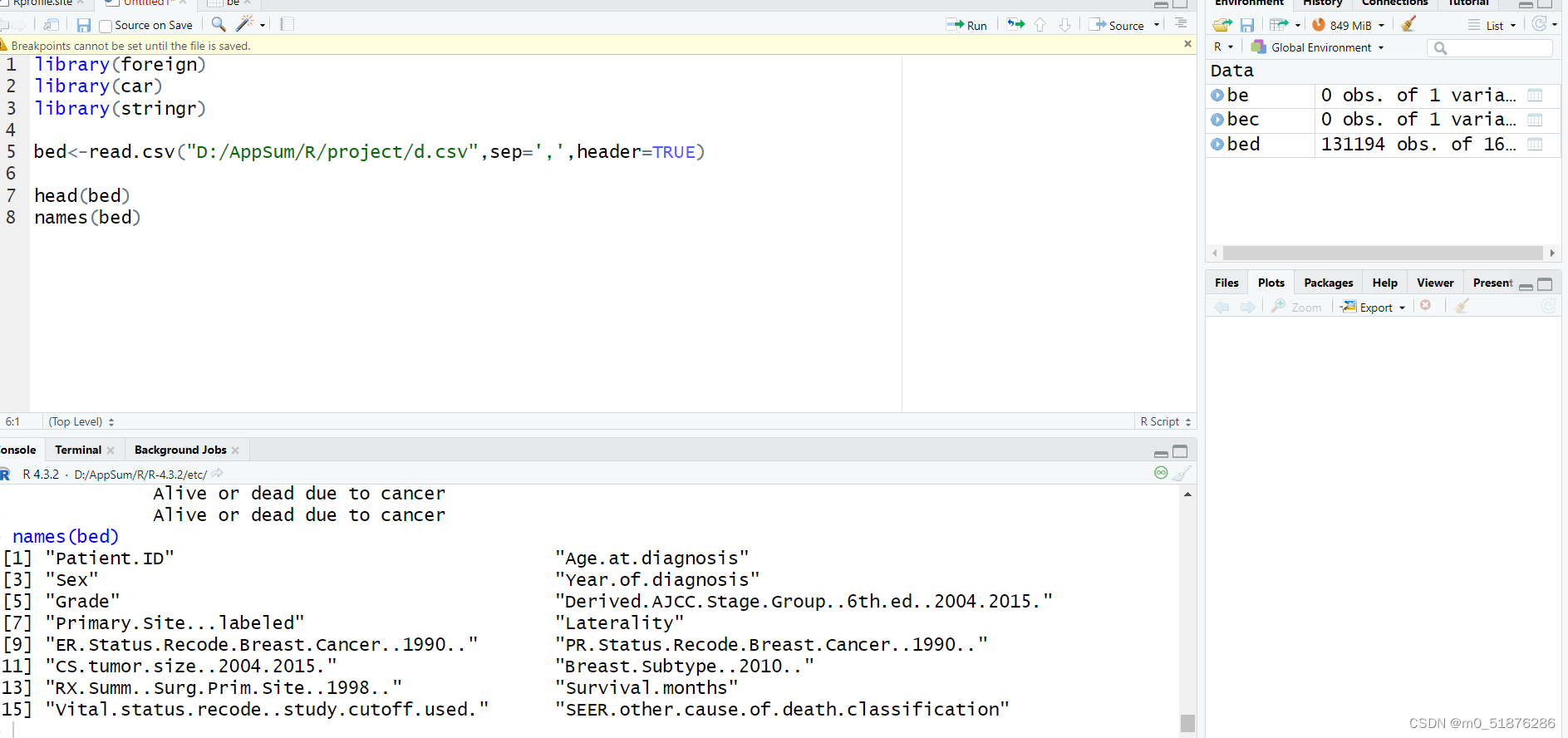Open the code tools wand dropdown arrow
This screenshot has height=738, width=1568.
pyautogui.click(x=263, y=26)
